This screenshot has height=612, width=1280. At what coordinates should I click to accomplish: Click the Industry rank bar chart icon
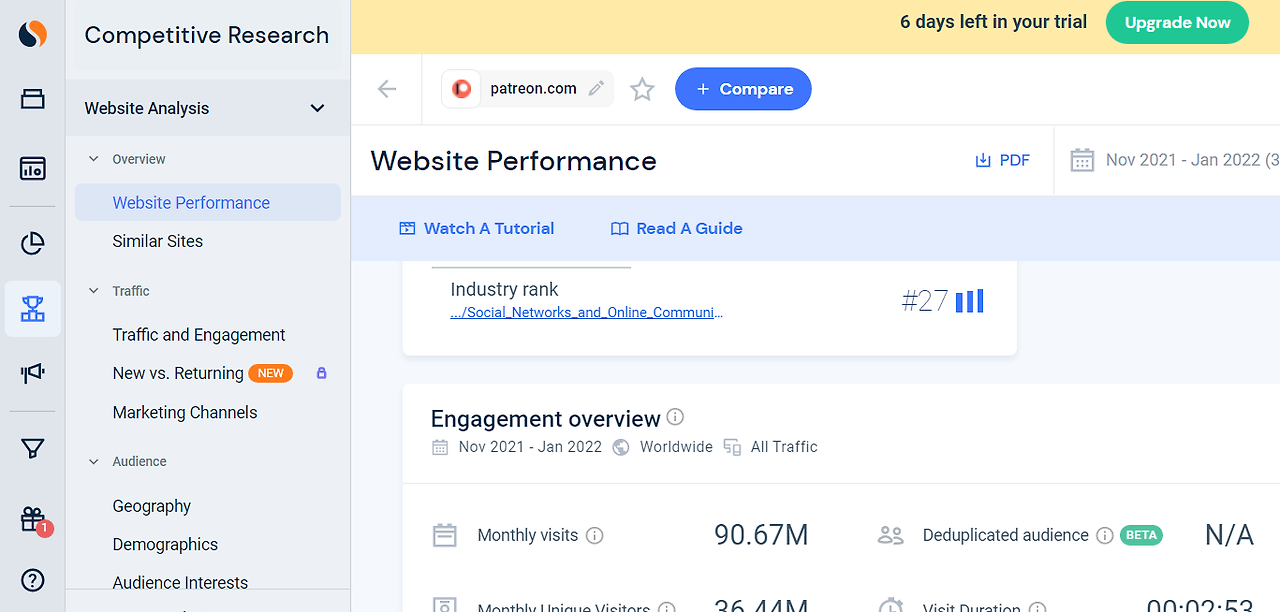[x=969, y=301]
